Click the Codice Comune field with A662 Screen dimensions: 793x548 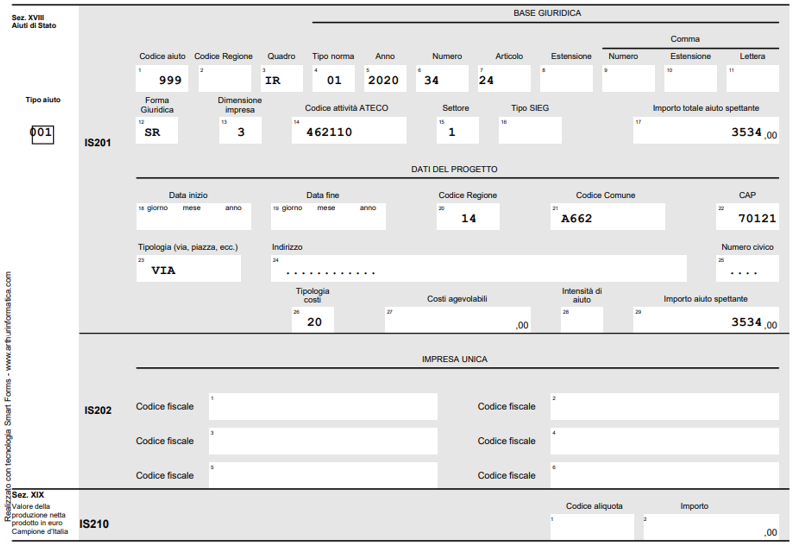click(x=608, y=216)
